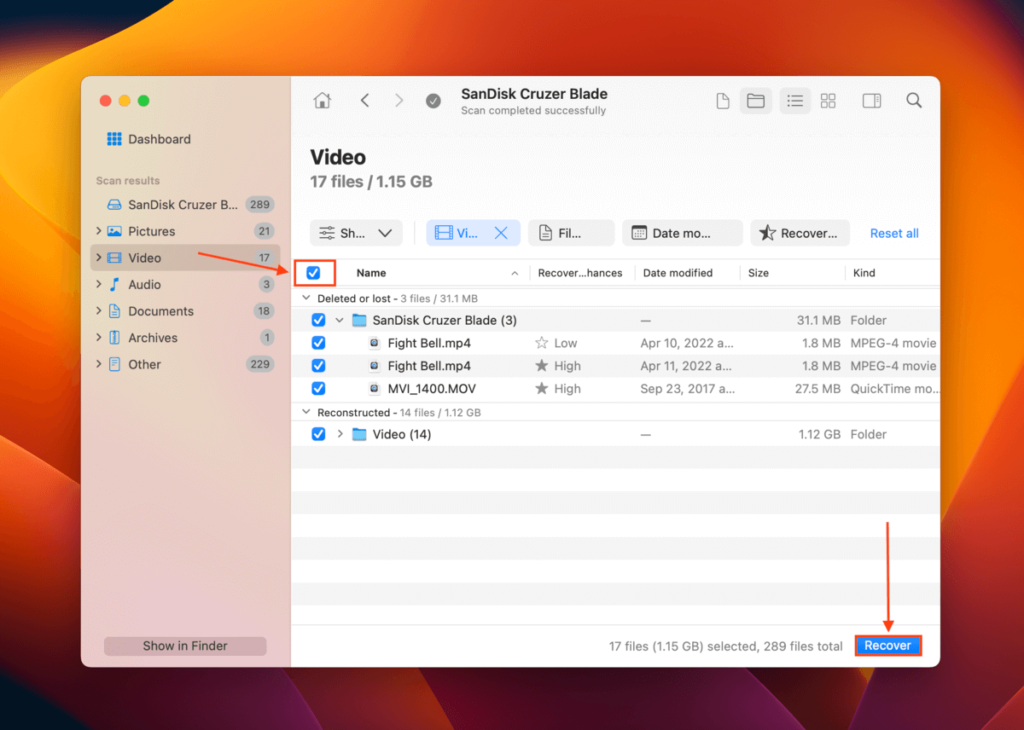Screen dimensions: 1024x730
Task: Switch to file view document icon
Action: 722,101
